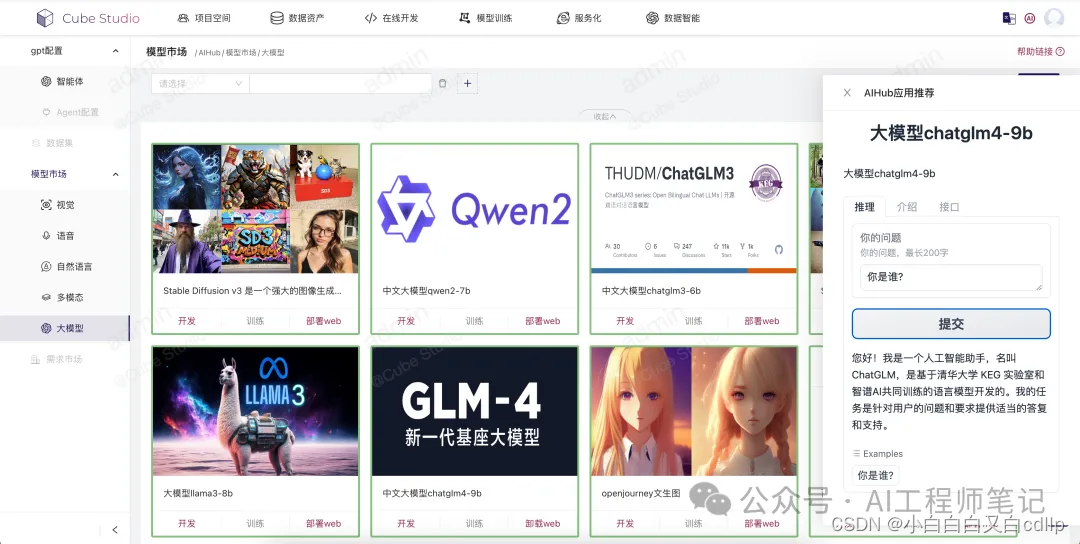The image size is (1080, 544).
Task: Select 多模态 in the sidebar
Action: [65, 297]
